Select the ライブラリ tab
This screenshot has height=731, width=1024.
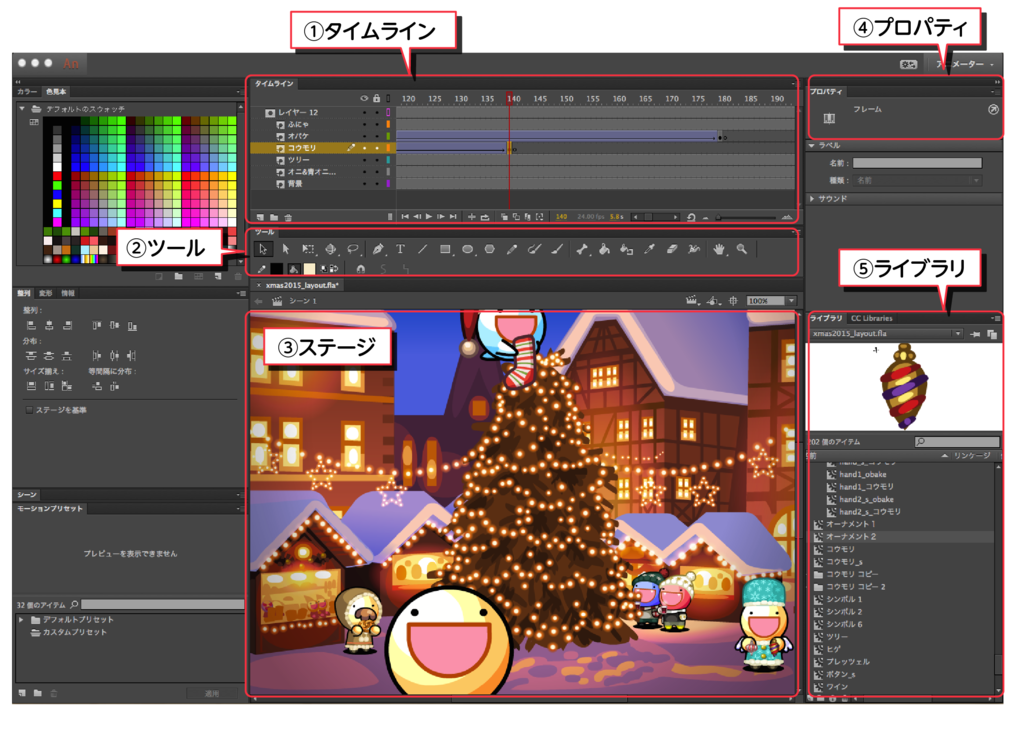826,318
